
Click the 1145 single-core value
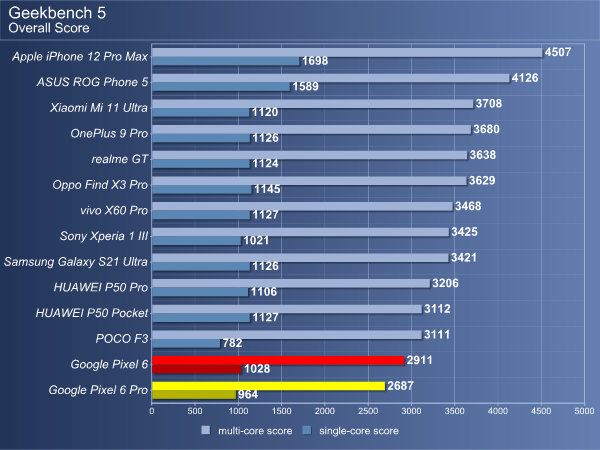pos(267,189)
